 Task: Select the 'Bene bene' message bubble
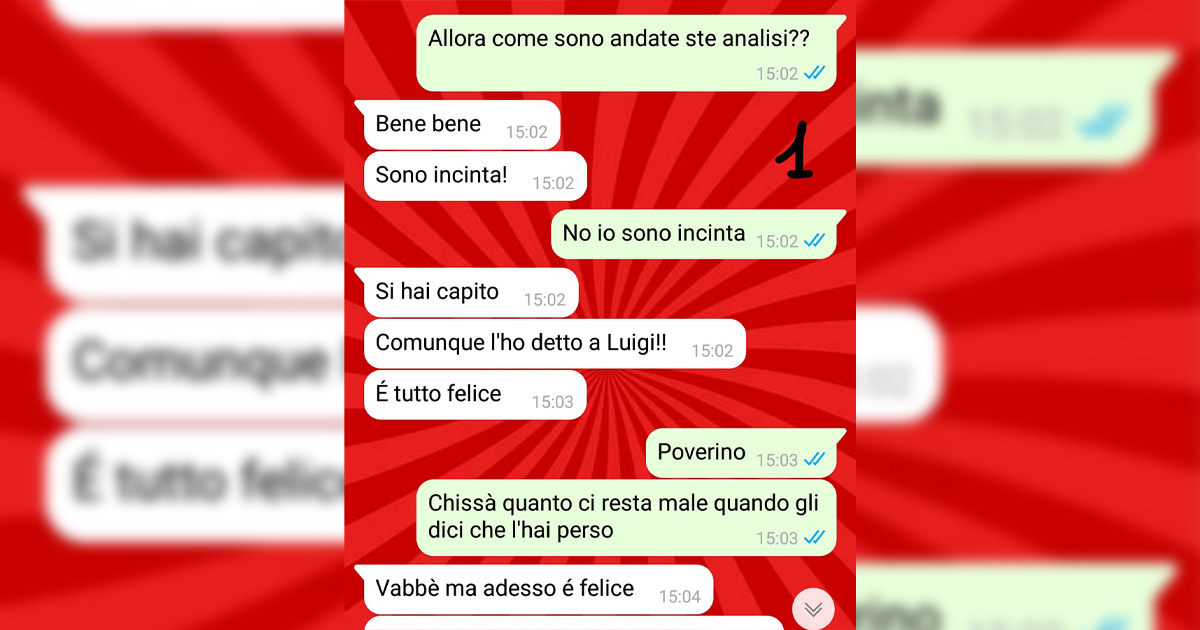pyautogui.click(x=461, y=125)
